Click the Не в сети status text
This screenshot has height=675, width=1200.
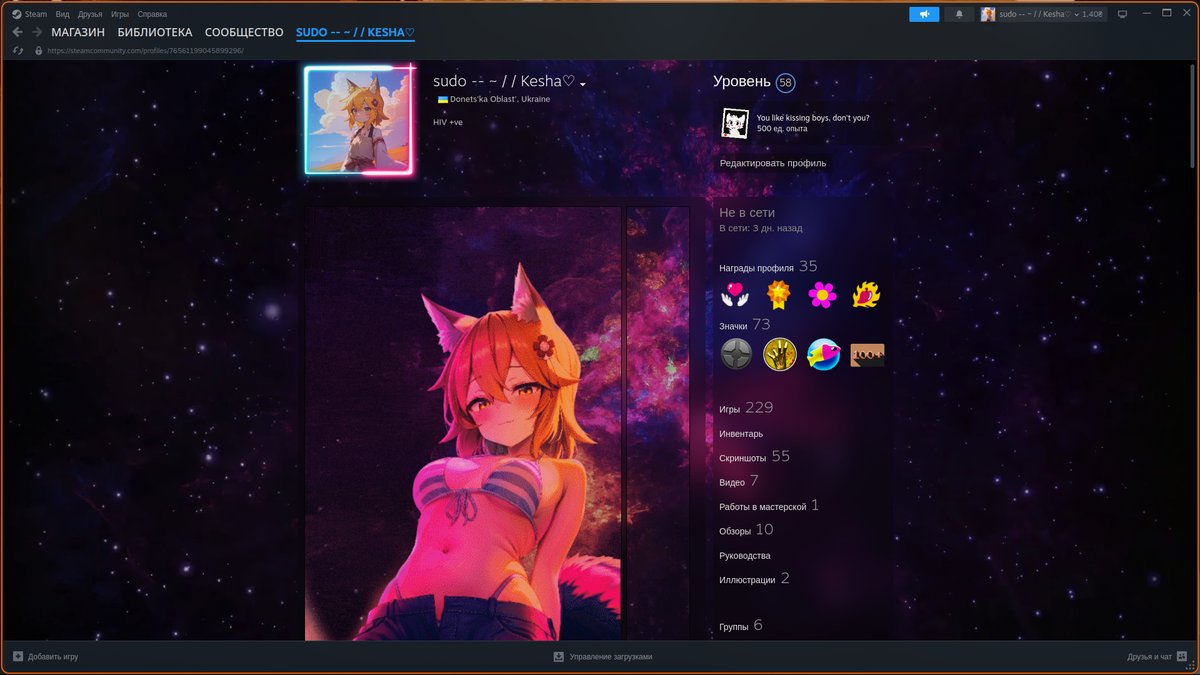[747, 213]
